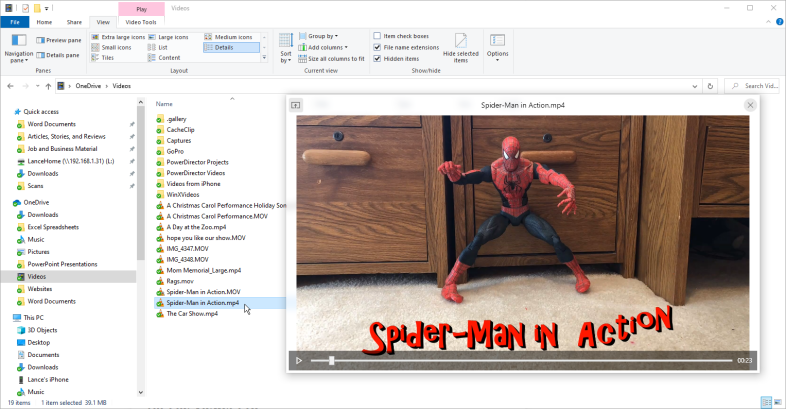
Task: Select Articles, Stories, and Reviews folder
Action: pyautogui.click(x=66, y=136)
